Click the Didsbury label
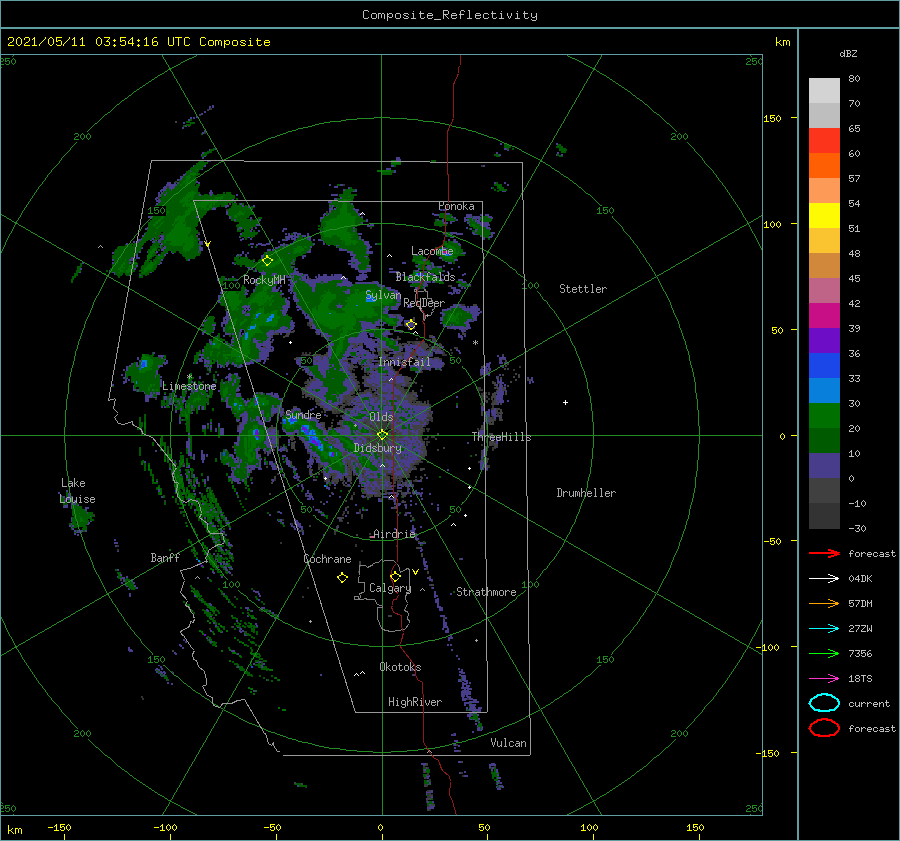Image resolution: width=900 pixels, height=841 pixels. [378, 448]
